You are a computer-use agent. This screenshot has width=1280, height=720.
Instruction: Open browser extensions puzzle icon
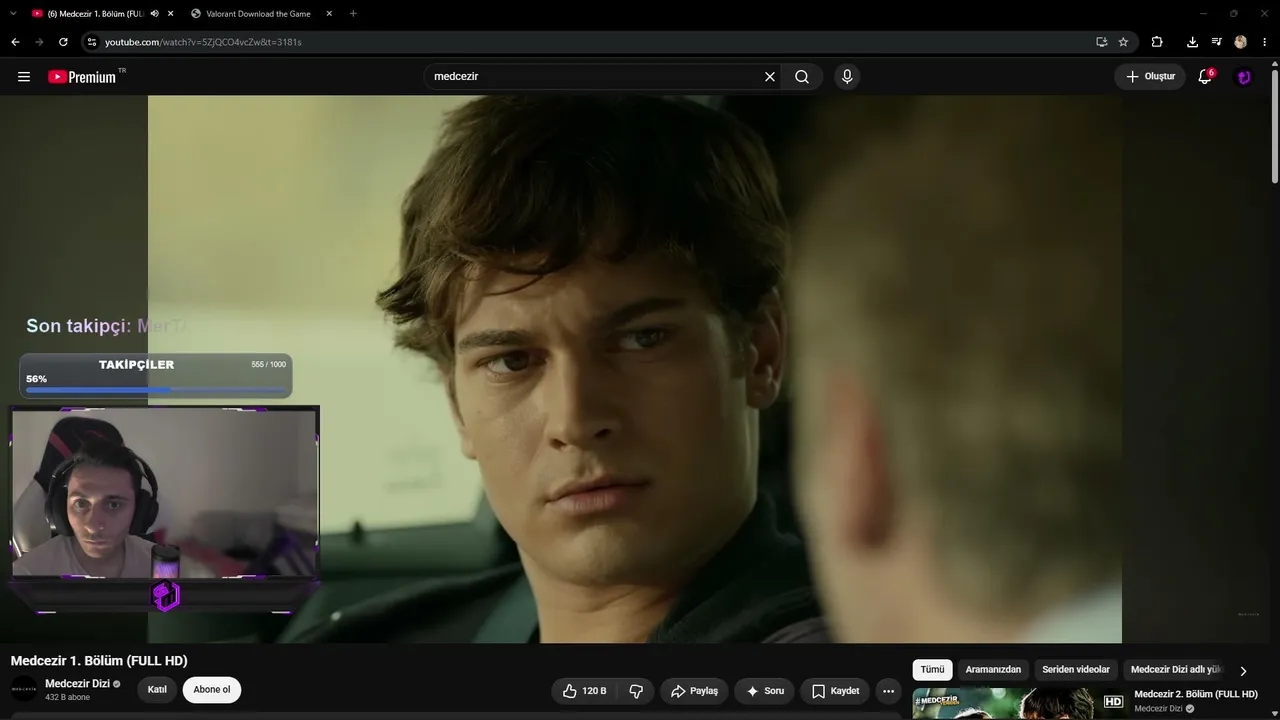point(1157,42)
